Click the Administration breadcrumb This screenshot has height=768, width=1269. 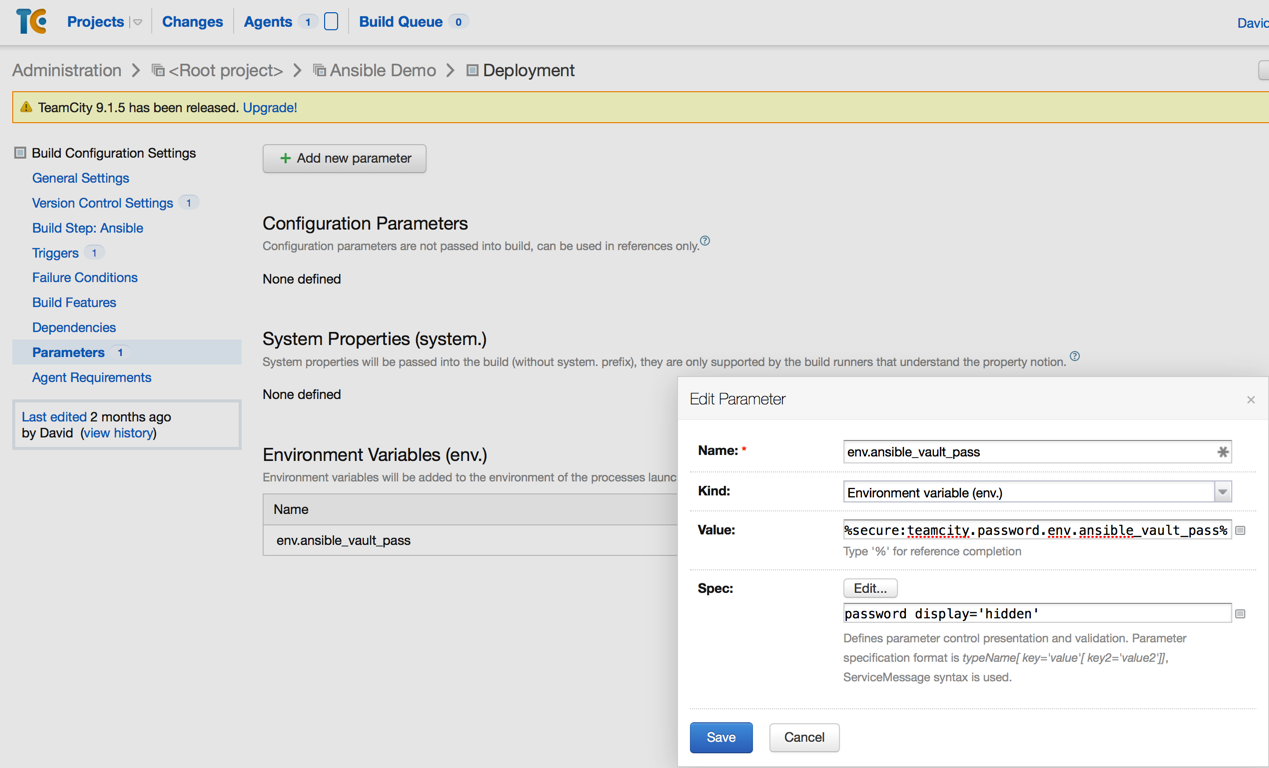[66, 70]
